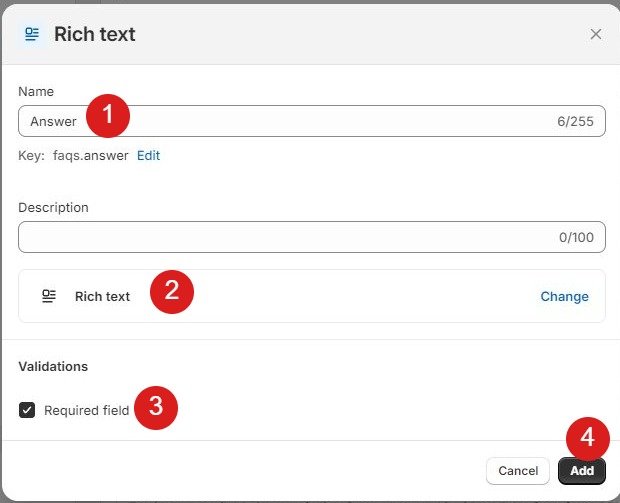
Task: Click red step marker number 4
Action: coord(588,437)
